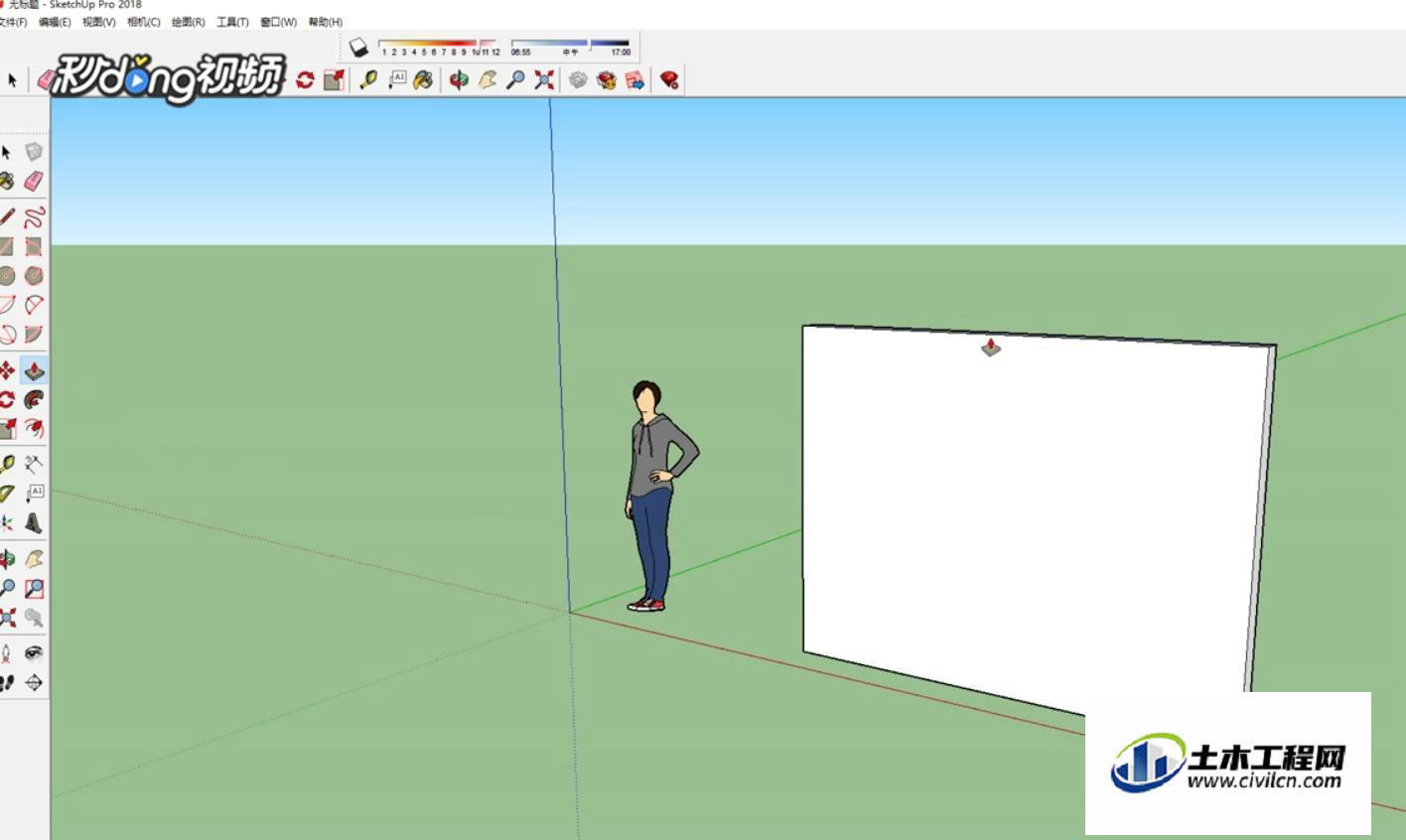Activate the Follow Me tool
The height and width of the screenshot is (840, 1406).
pos(34,399)
